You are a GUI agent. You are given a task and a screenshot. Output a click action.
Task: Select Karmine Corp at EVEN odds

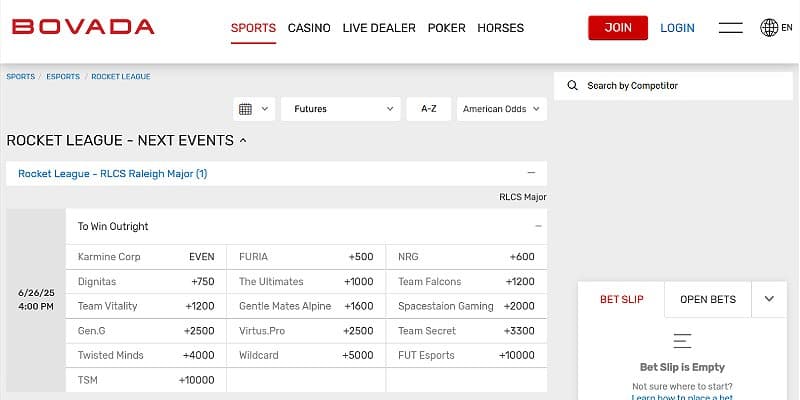pos(146,257)
